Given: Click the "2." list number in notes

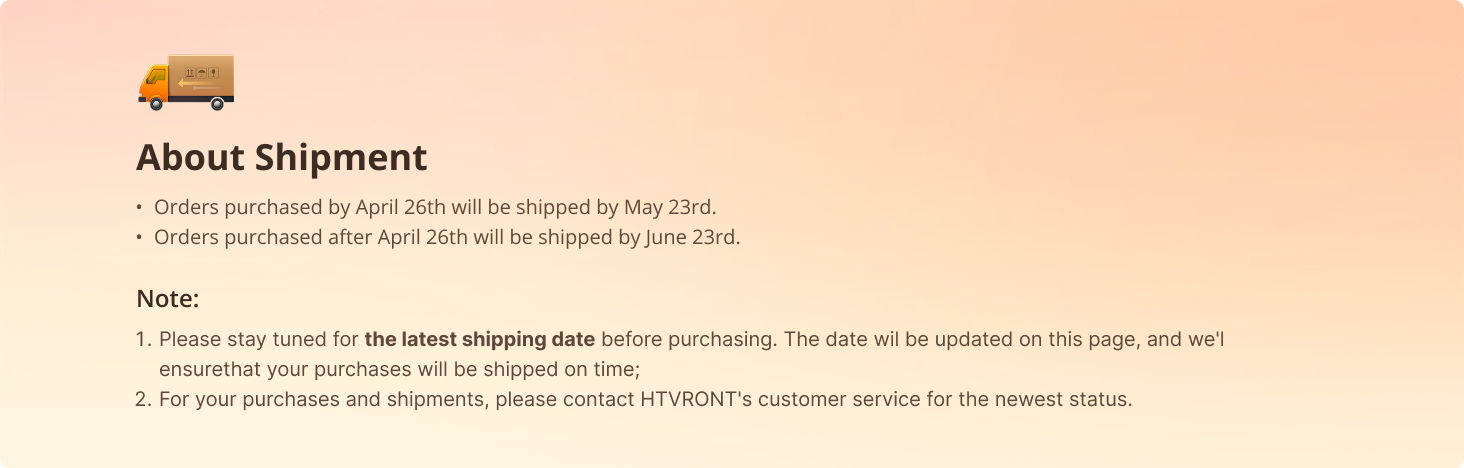Looking at the screenshot, I should [142, 399].
